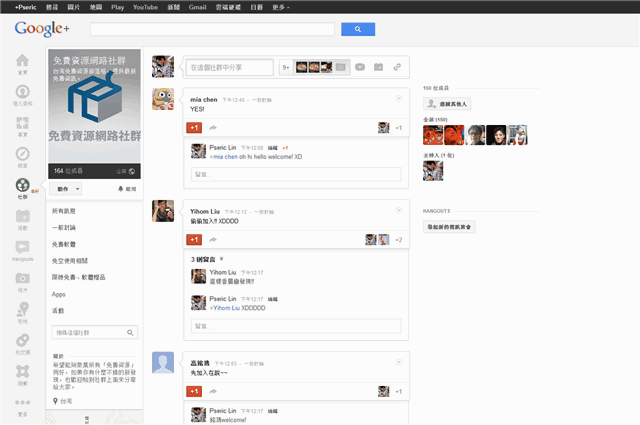The width and height of the screenshot is (640, 425).
Task: Select the Communities icon in sidebar
Action: 22,185
